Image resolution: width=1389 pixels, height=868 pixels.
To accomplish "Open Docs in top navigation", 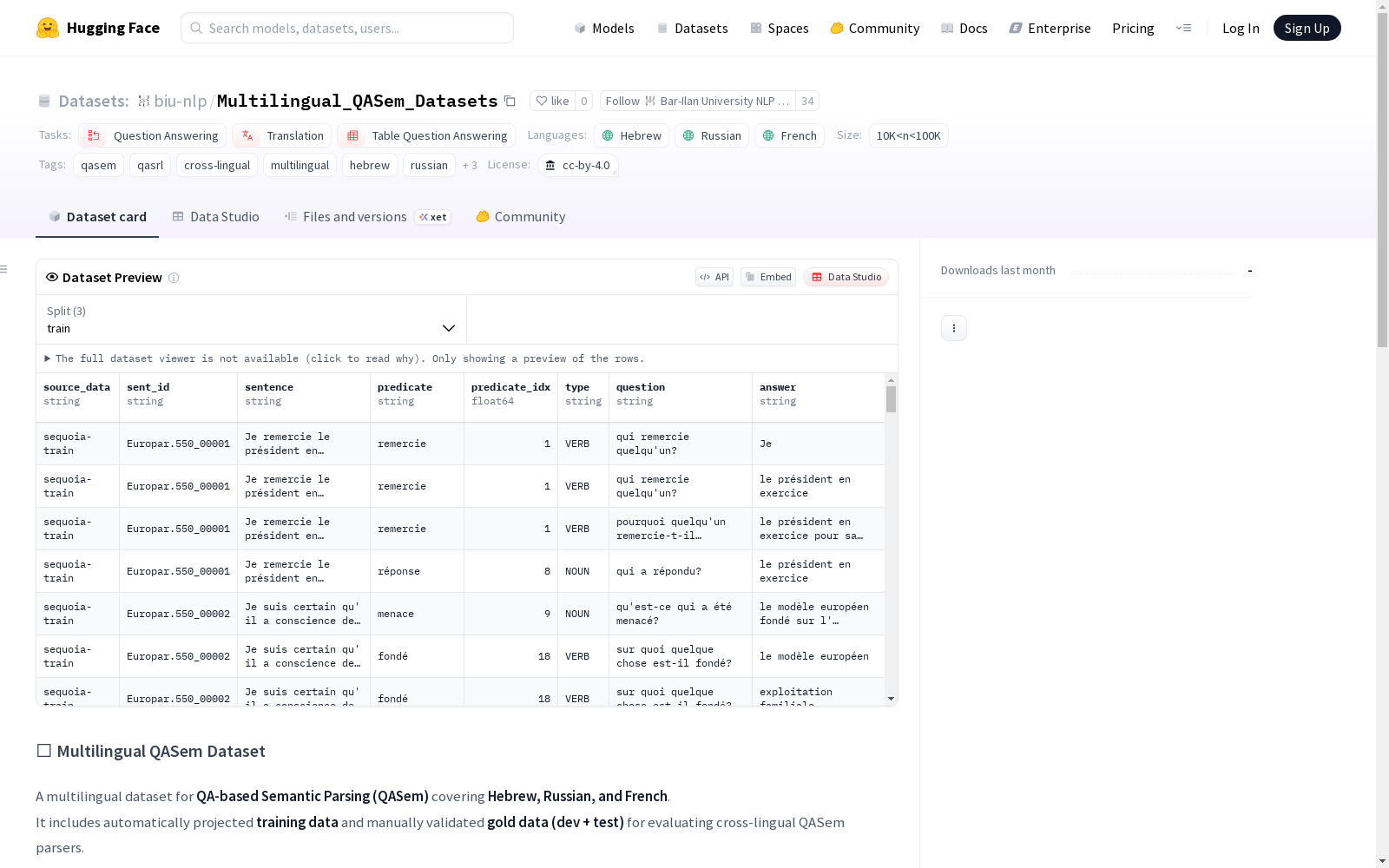I will coord(964,28).
